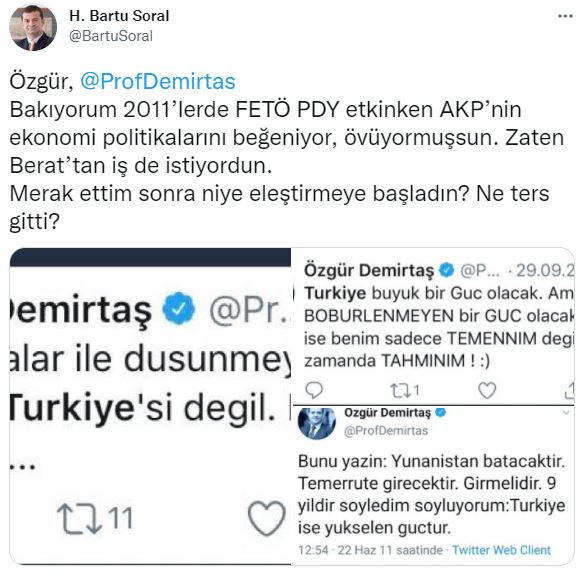Open the left screenshot image of the tweet
The height and width of the screenshot is (575, 579).
pyautogui.click(x=150, y=406)
